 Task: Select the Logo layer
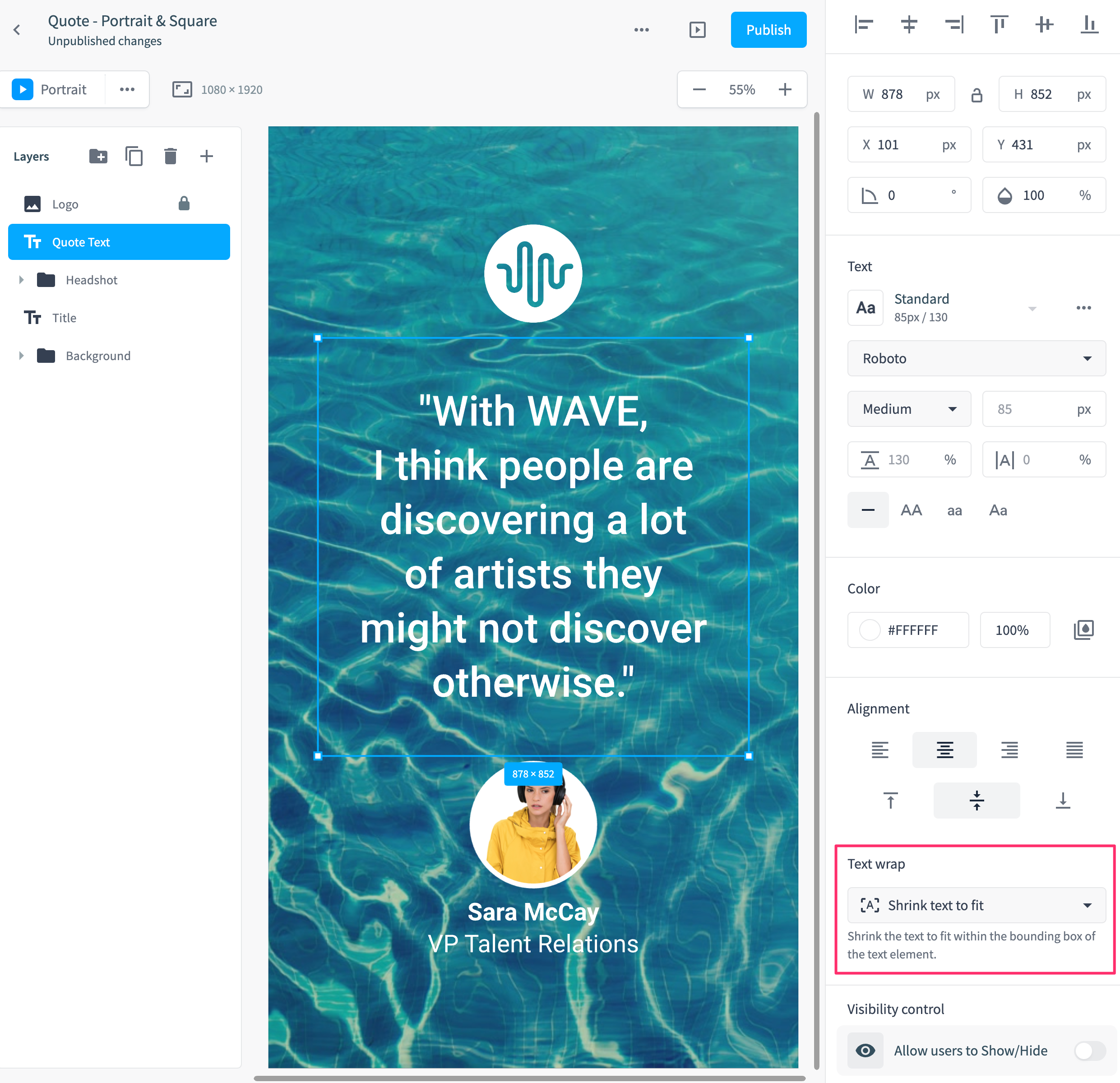119,204
